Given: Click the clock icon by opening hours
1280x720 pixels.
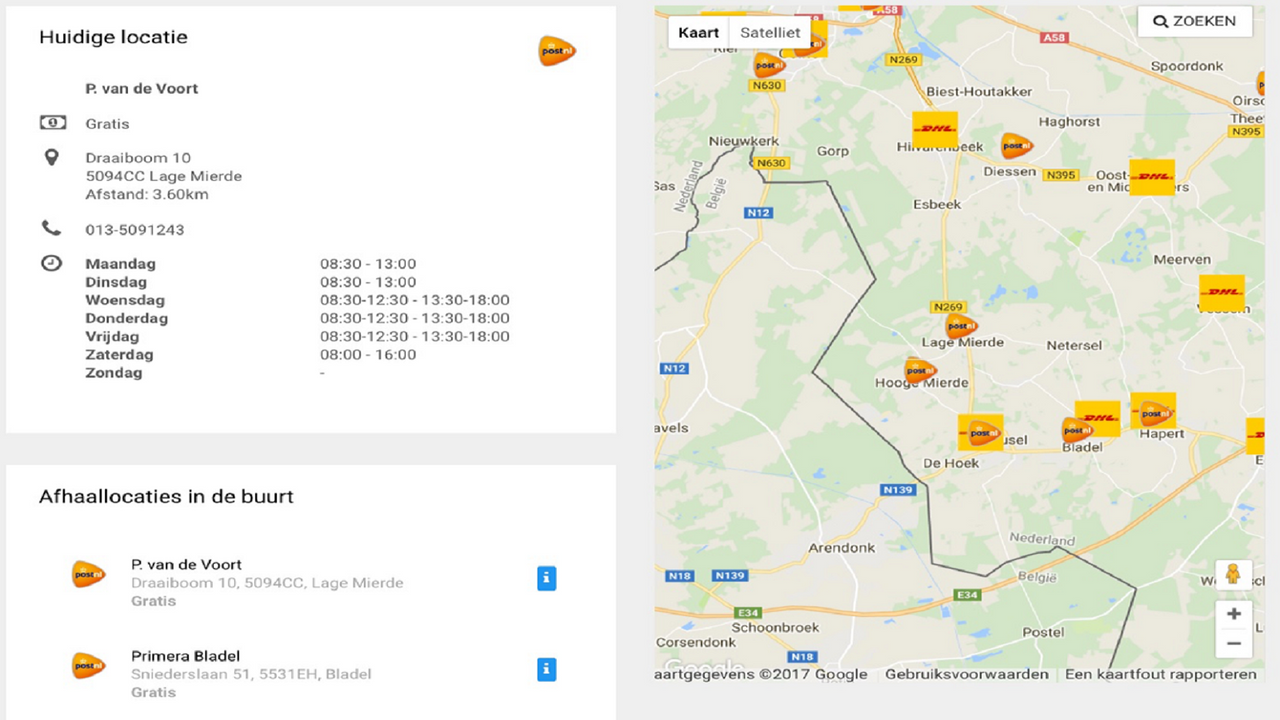Looking at the screenshot, I should click(51, 263).
